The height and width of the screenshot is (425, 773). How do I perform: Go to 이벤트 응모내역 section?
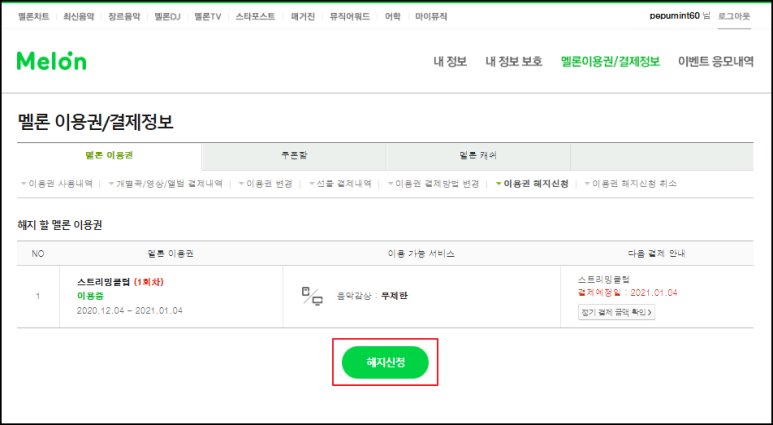point(716,61)
